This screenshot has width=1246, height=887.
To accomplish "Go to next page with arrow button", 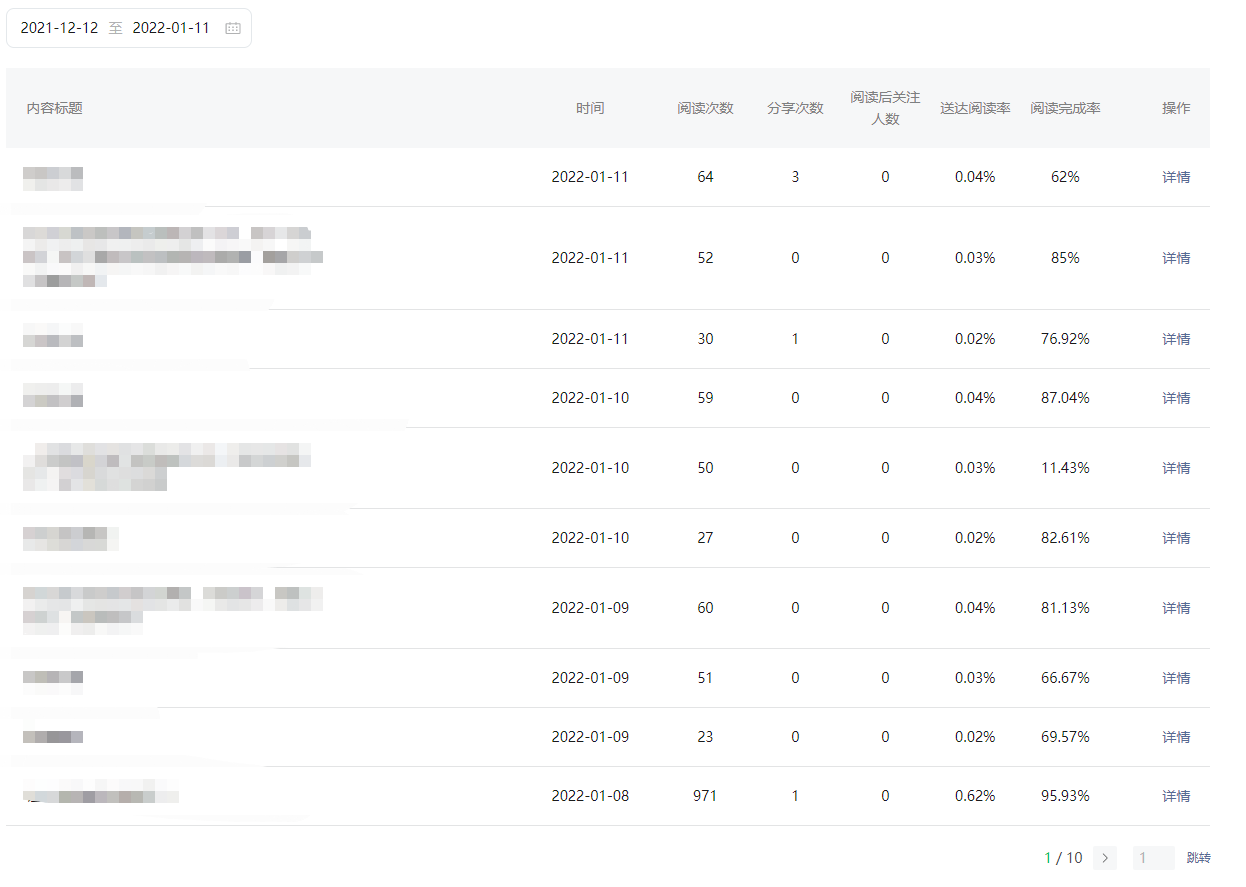I will coord(1104,858).
